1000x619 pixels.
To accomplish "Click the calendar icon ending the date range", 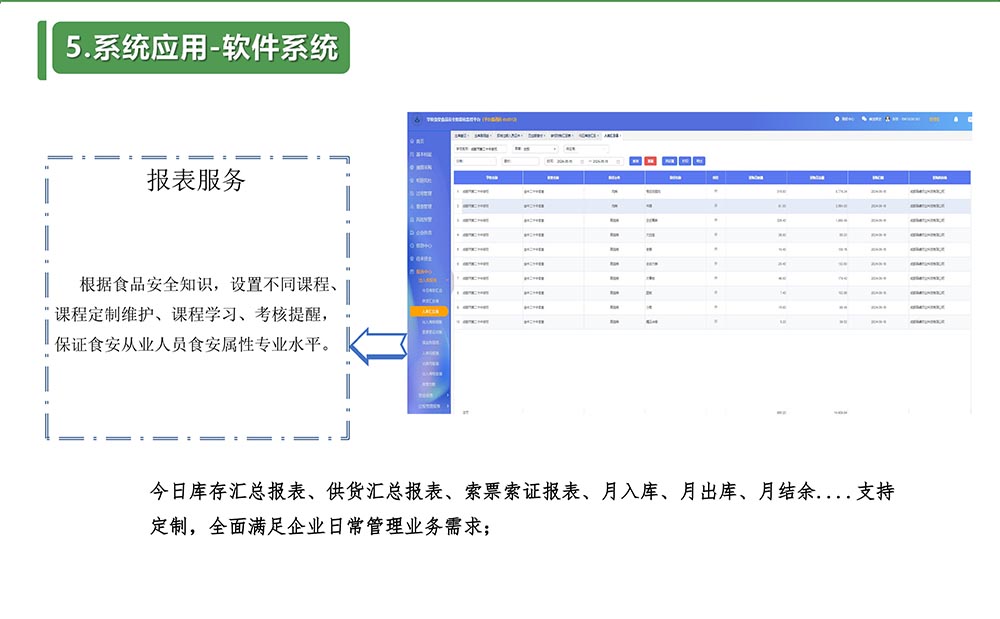I will coord(618,160).
